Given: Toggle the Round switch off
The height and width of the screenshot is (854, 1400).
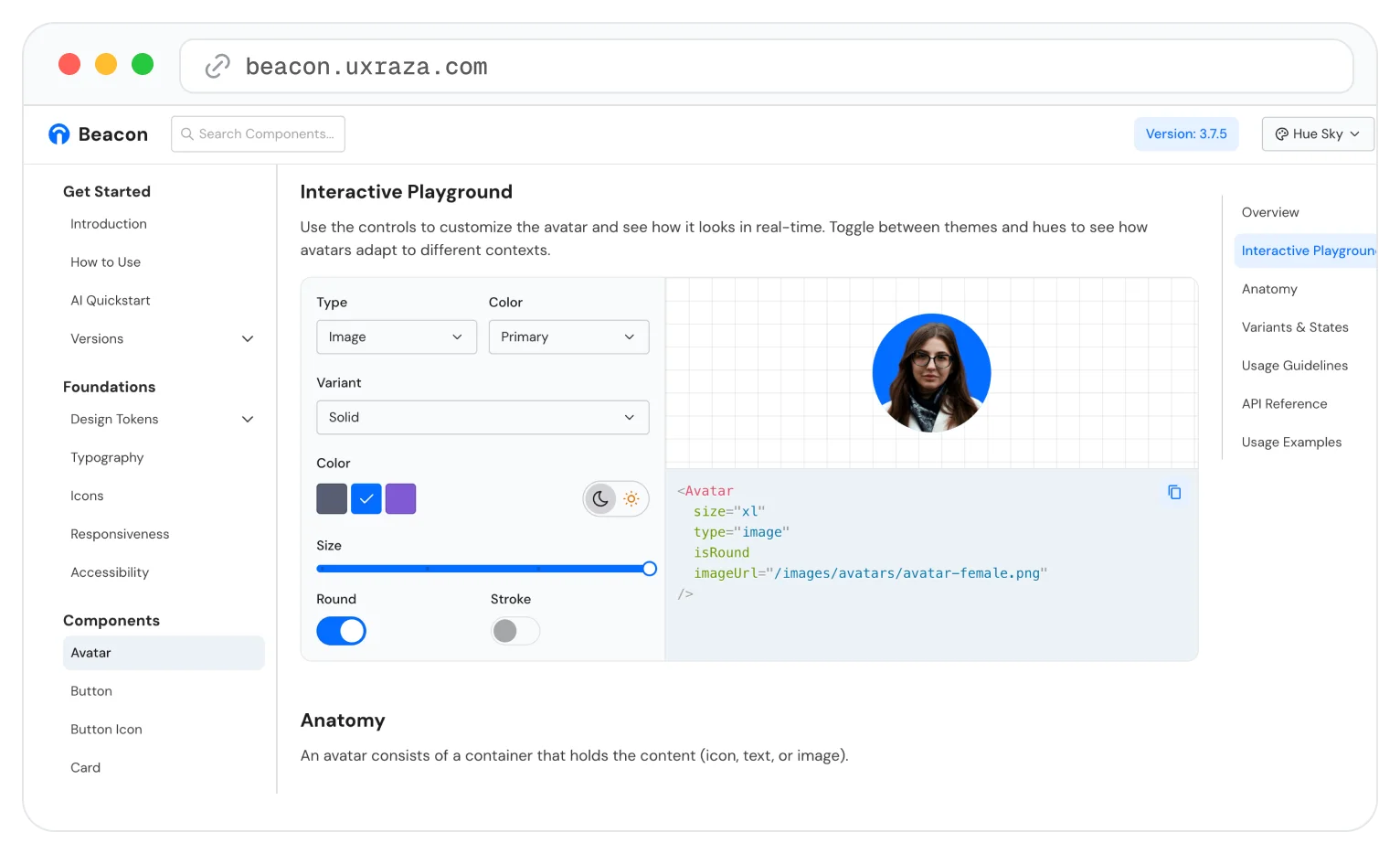Looking at the screenshot, I should (x=341, y=631).
